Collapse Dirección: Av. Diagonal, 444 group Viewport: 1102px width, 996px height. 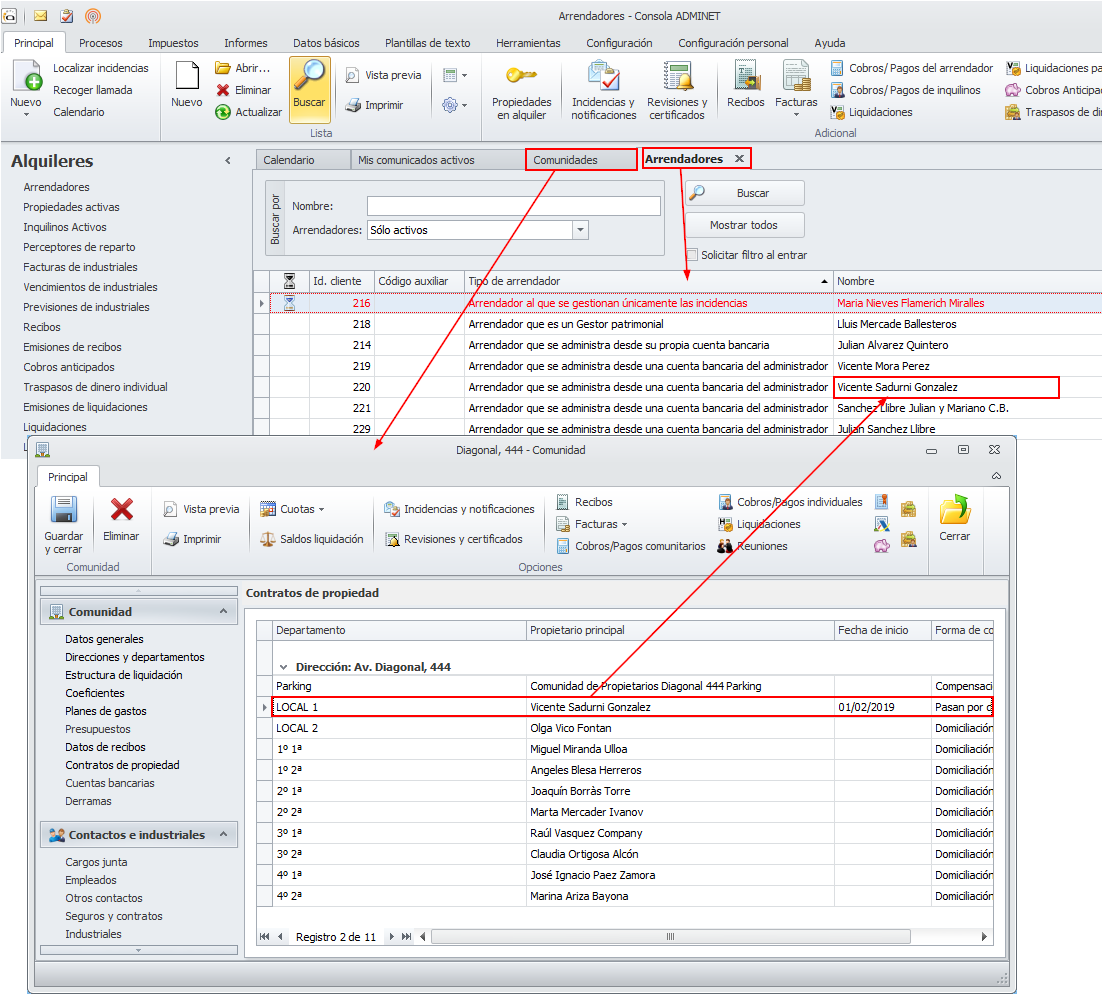[x=284, y=667]
